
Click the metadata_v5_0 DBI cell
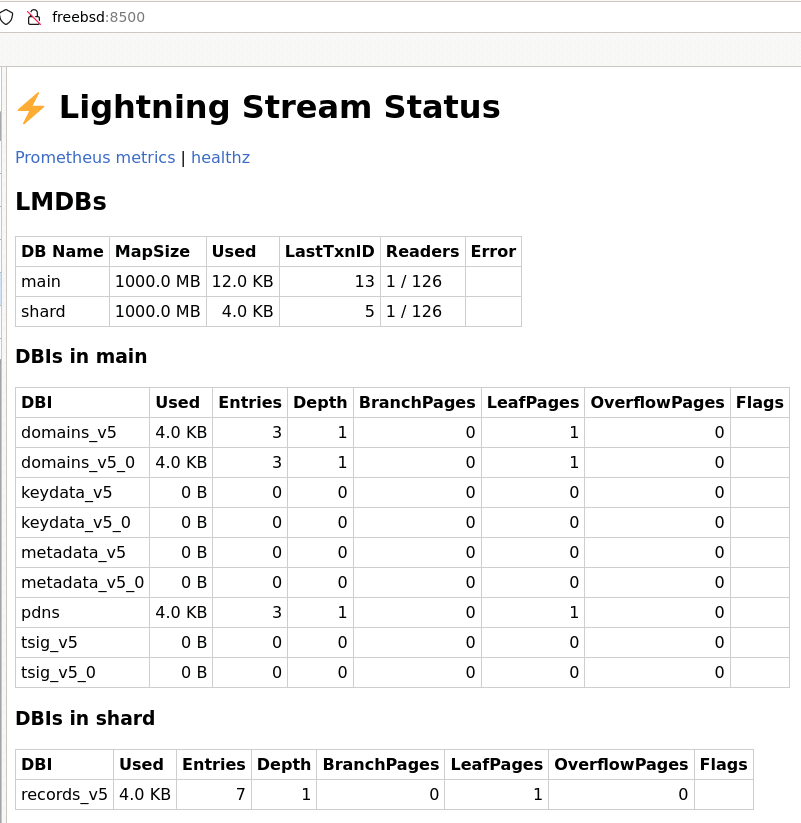pos(82,583)
